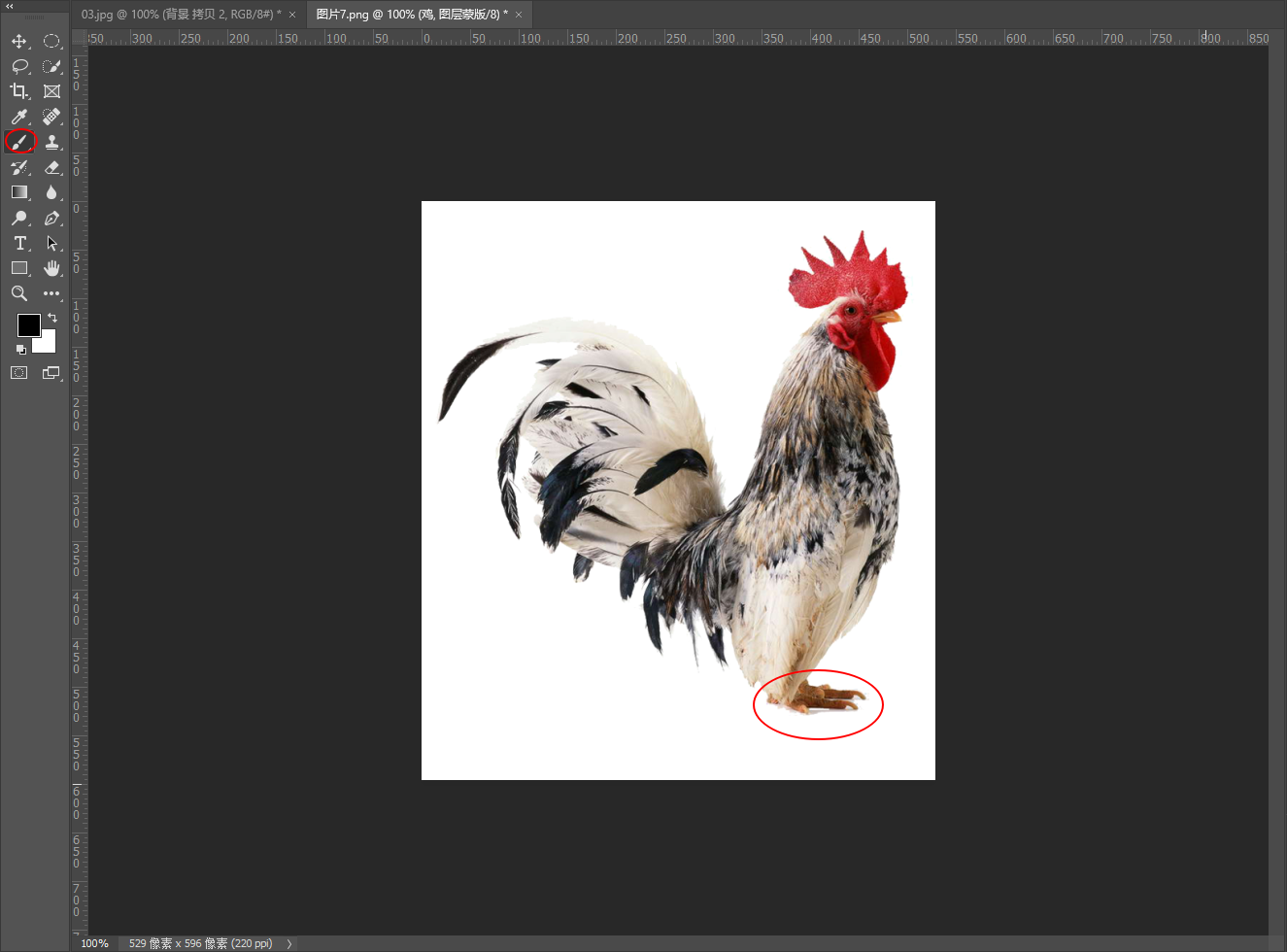Expand the toolbar with double-arrow
The image size is (1287, 952).
pyautogui.click(x=10, y=6)
